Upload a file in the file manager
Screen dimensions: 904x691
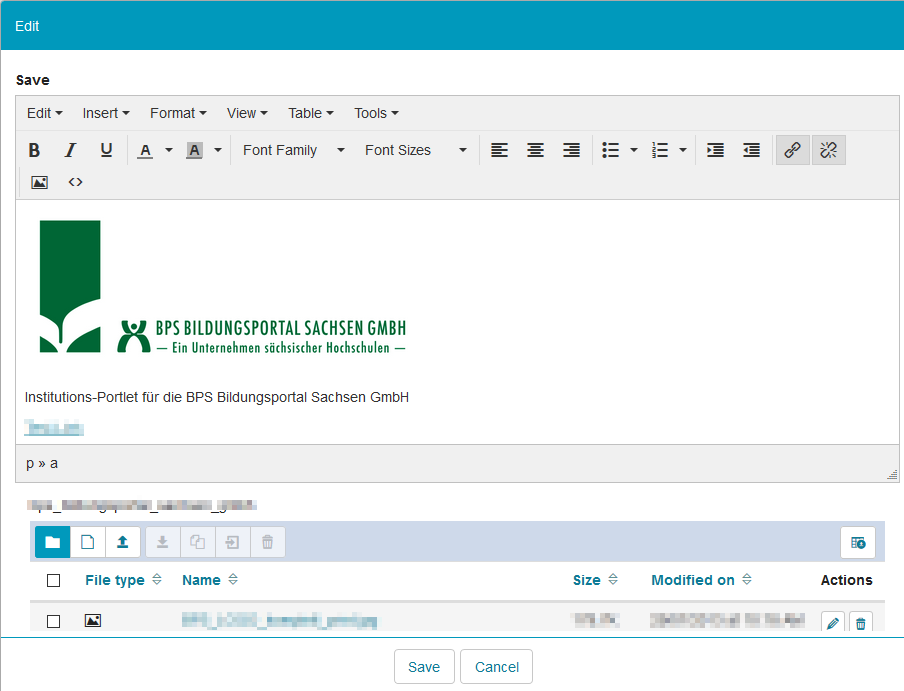122,541
